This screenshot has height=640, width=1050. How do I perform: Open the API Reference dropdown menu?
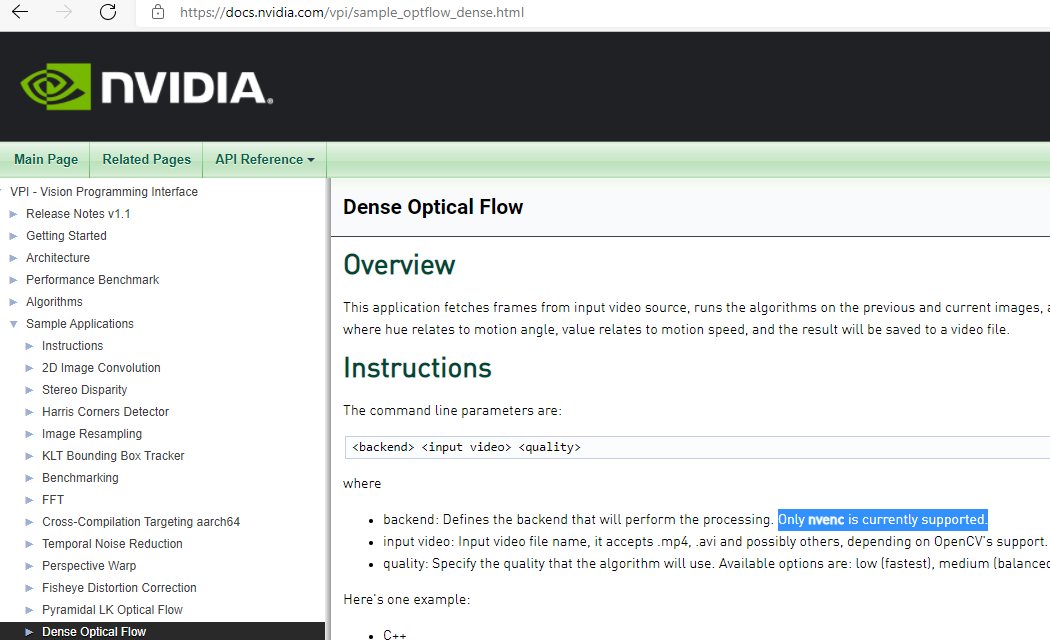pos(264,159)
